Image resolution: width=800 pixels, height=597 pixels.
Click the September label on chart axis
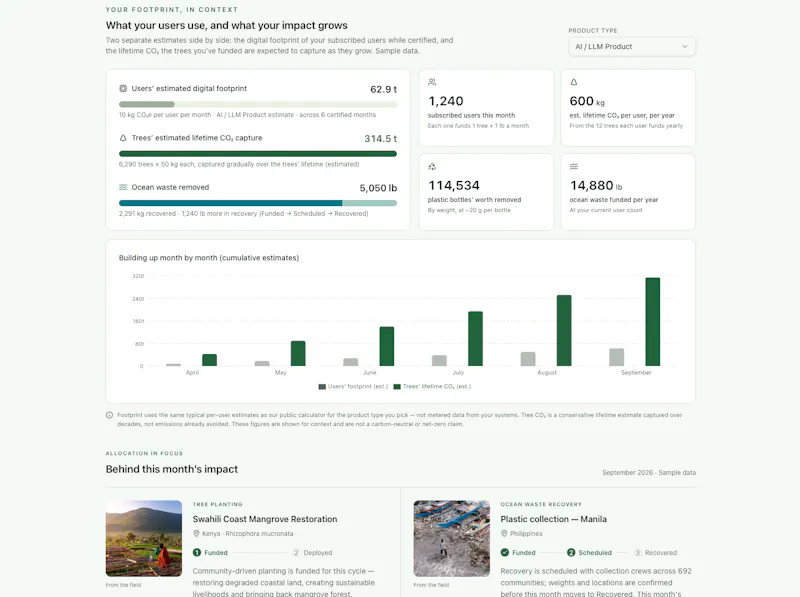pos(636,372)
